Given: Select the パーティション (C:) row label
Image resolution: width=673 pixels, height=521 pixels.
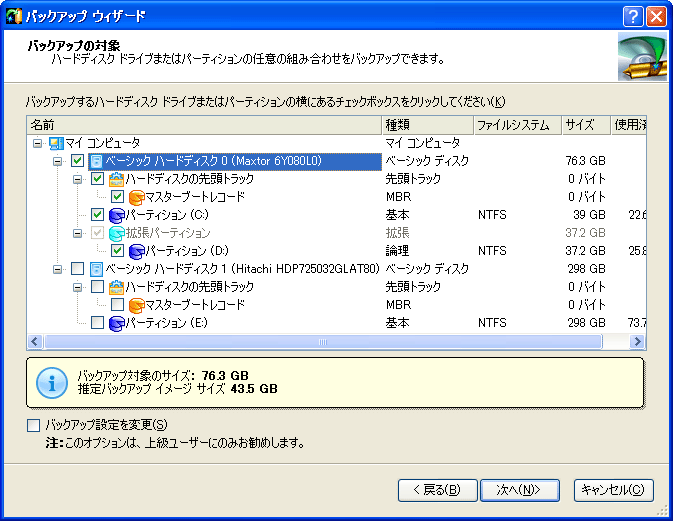Looking at the screenshot, I should coord(167,215).
